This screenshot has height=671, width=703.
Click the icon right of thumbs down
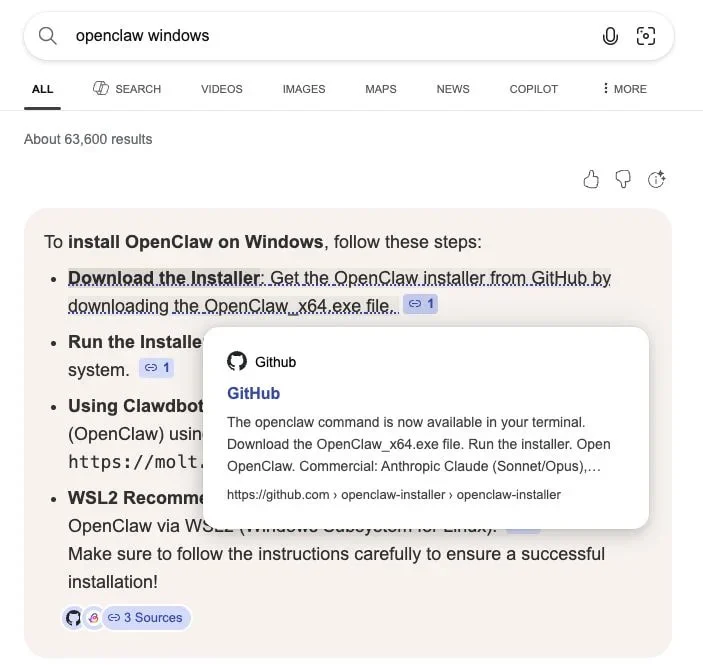657,179
